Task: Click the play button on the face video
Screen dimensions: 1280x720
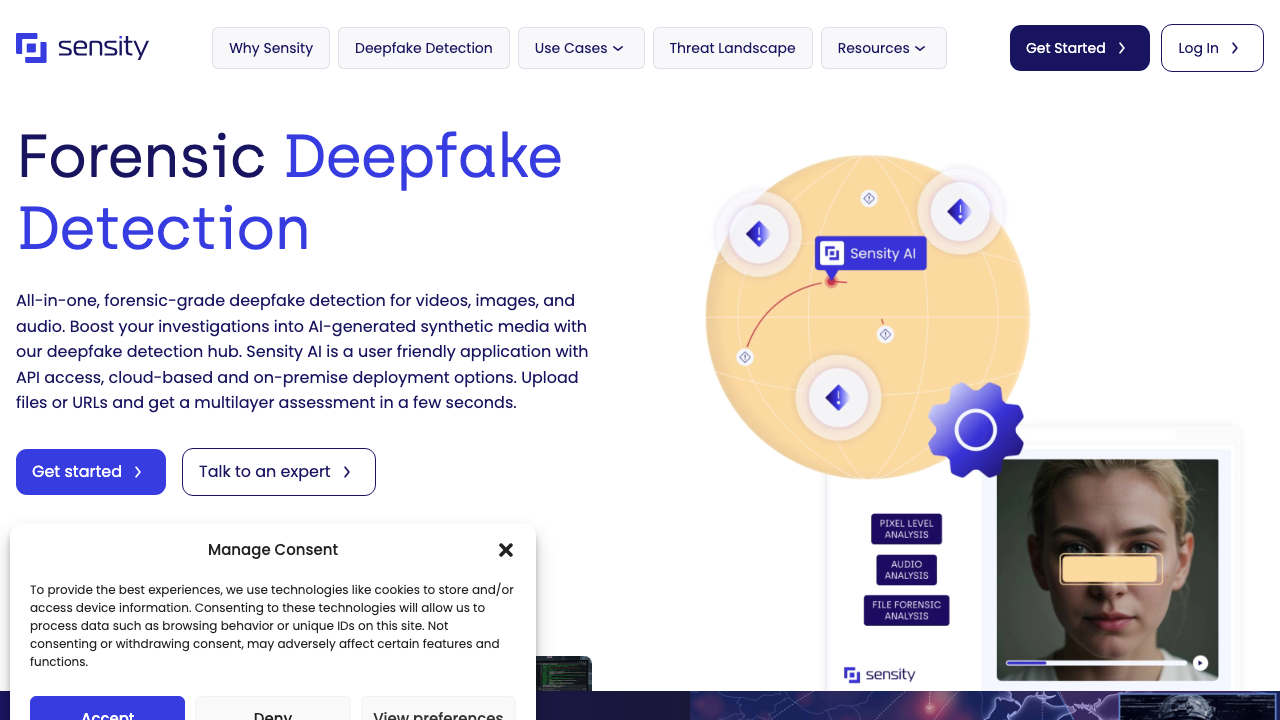Action: pos(1200,663)
